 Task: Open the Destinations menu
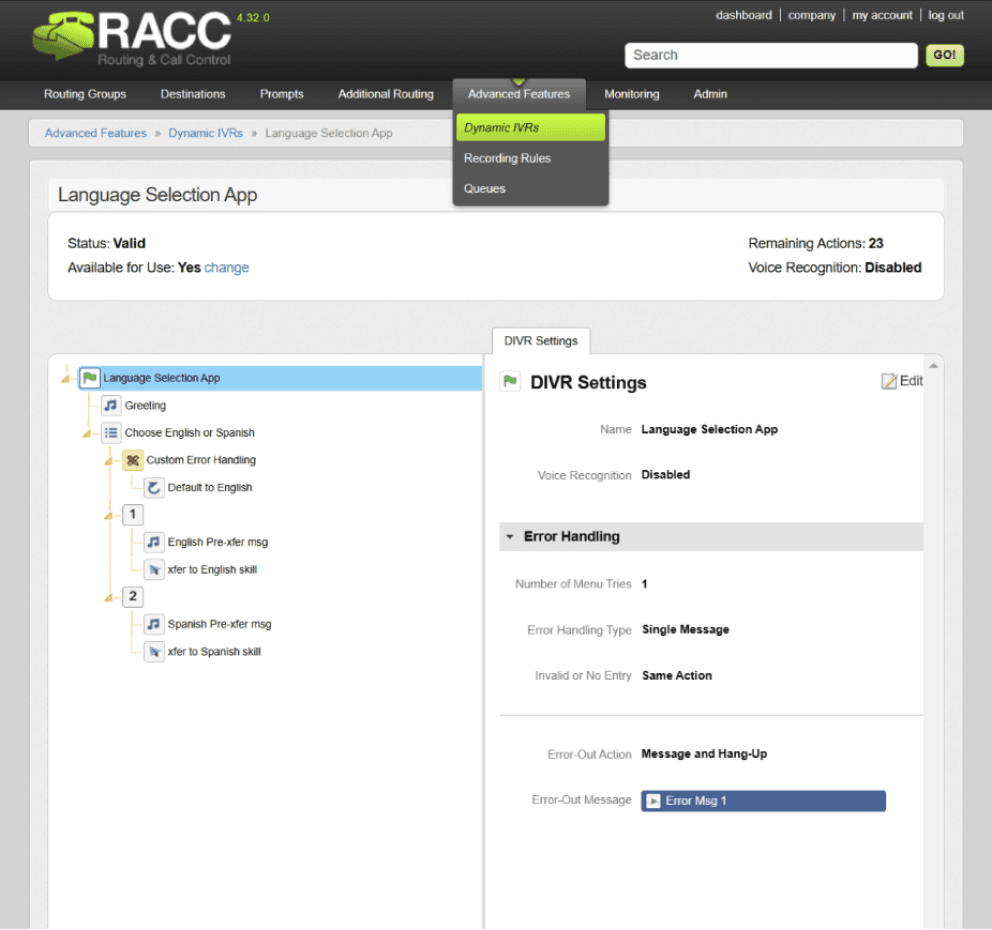tap(193, 94)
